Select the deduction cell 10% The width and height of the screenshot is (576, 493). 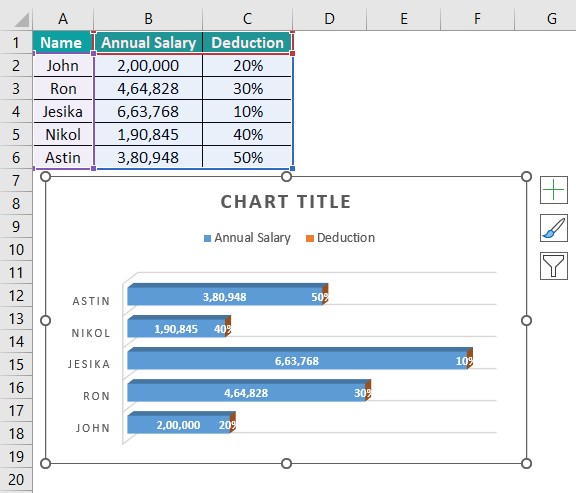pos(248,112)
